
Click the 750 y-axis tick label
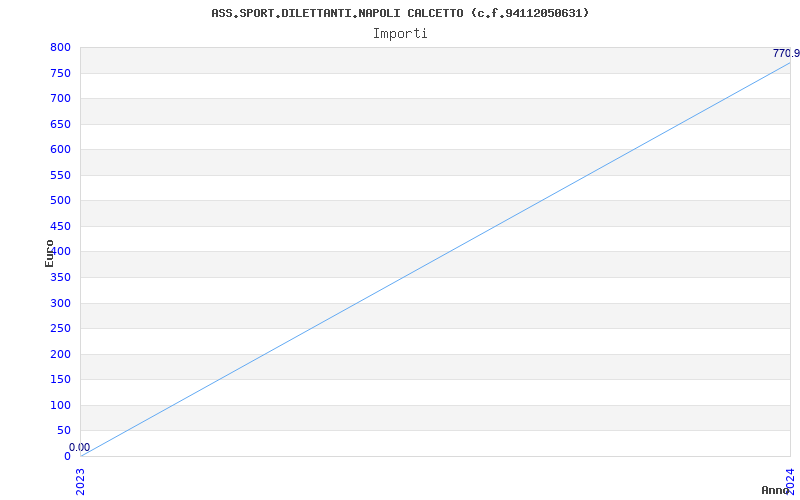click(x=60, y=73)
